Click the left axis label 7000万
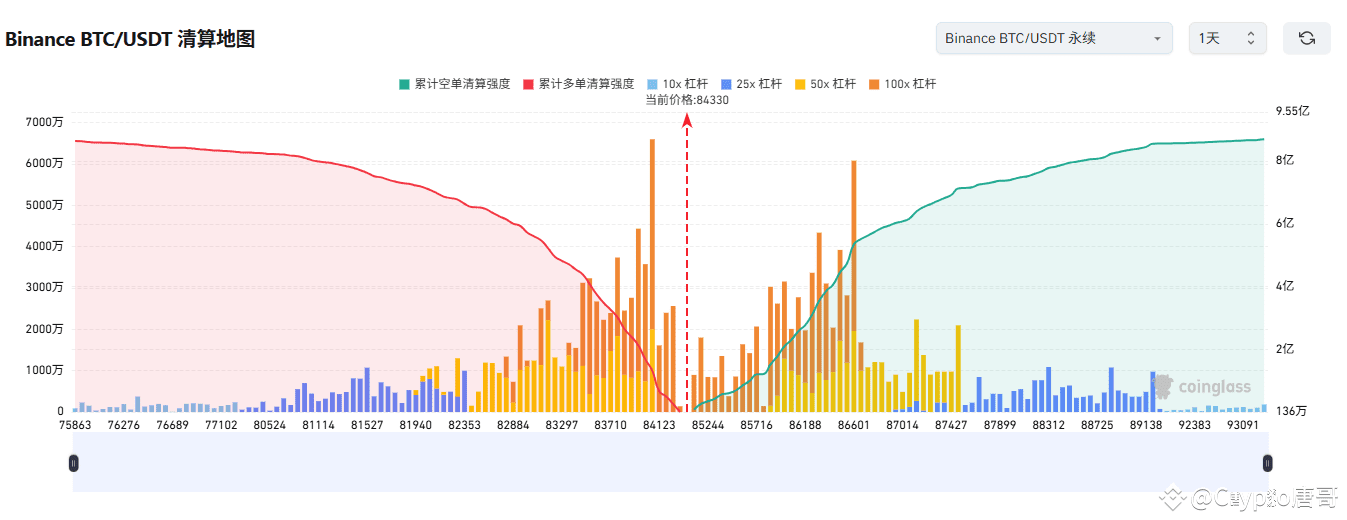This screenshot has height=520, width=1347. click(x=44, y=122)
